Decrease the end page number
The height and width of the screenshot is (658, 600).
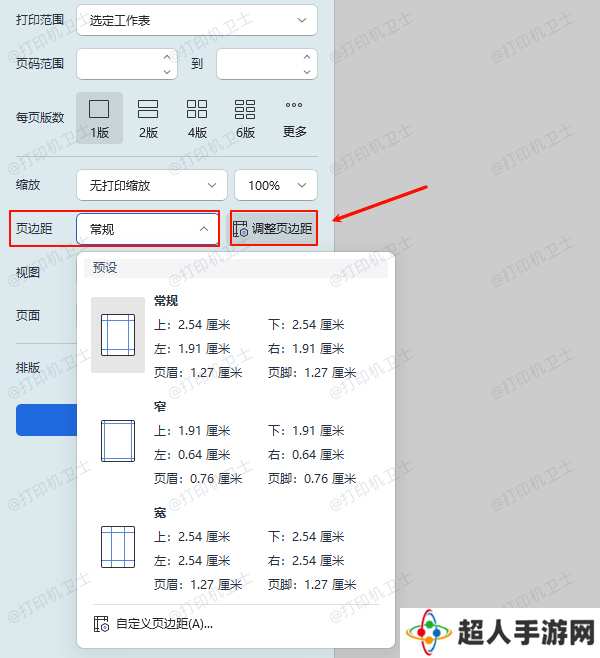pos(307,72)
